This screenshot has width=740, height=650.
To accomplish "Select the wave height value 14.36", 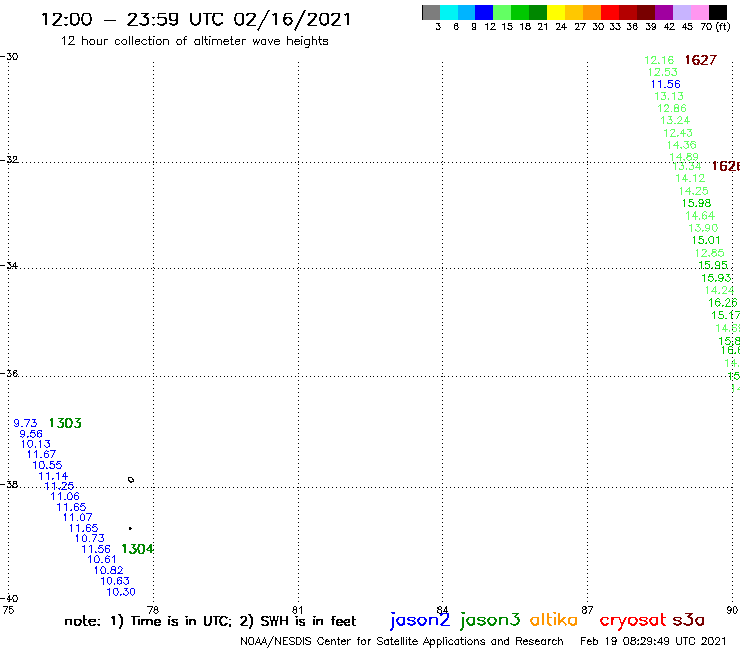I will [681, 145].
